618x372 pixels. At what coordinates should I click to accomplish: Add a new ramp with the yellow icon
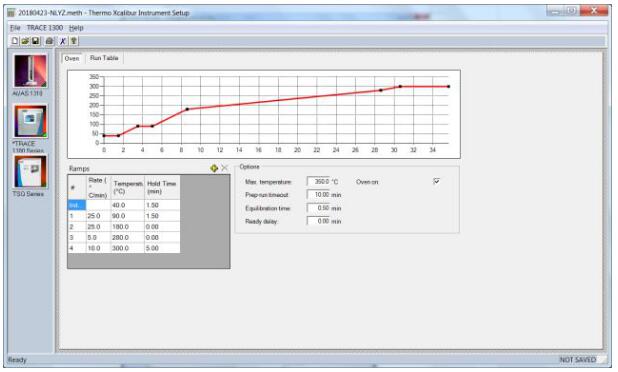point(214,168)
